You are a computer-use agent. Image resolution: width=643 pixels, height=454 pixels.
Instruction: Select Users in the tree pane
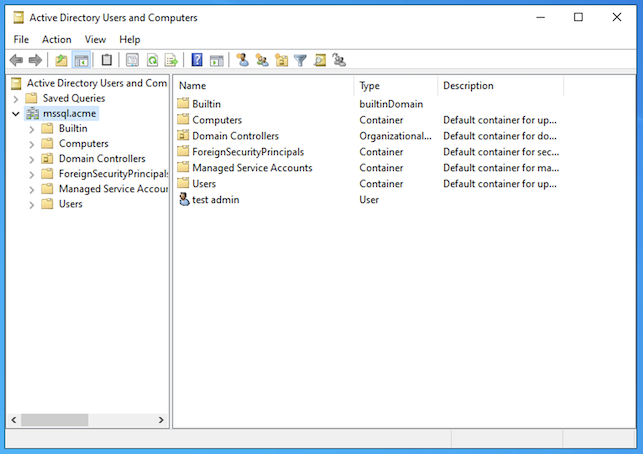point(71,204)
